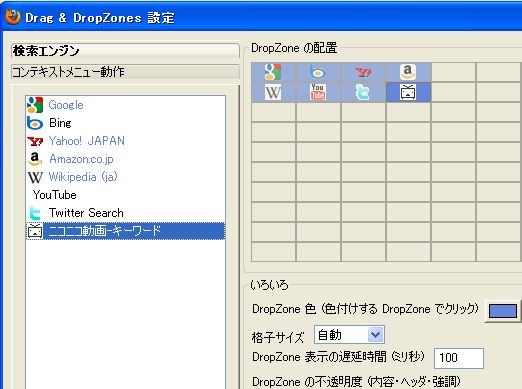Expand the コンテキストメニュー動作 section header

[125, 72]
